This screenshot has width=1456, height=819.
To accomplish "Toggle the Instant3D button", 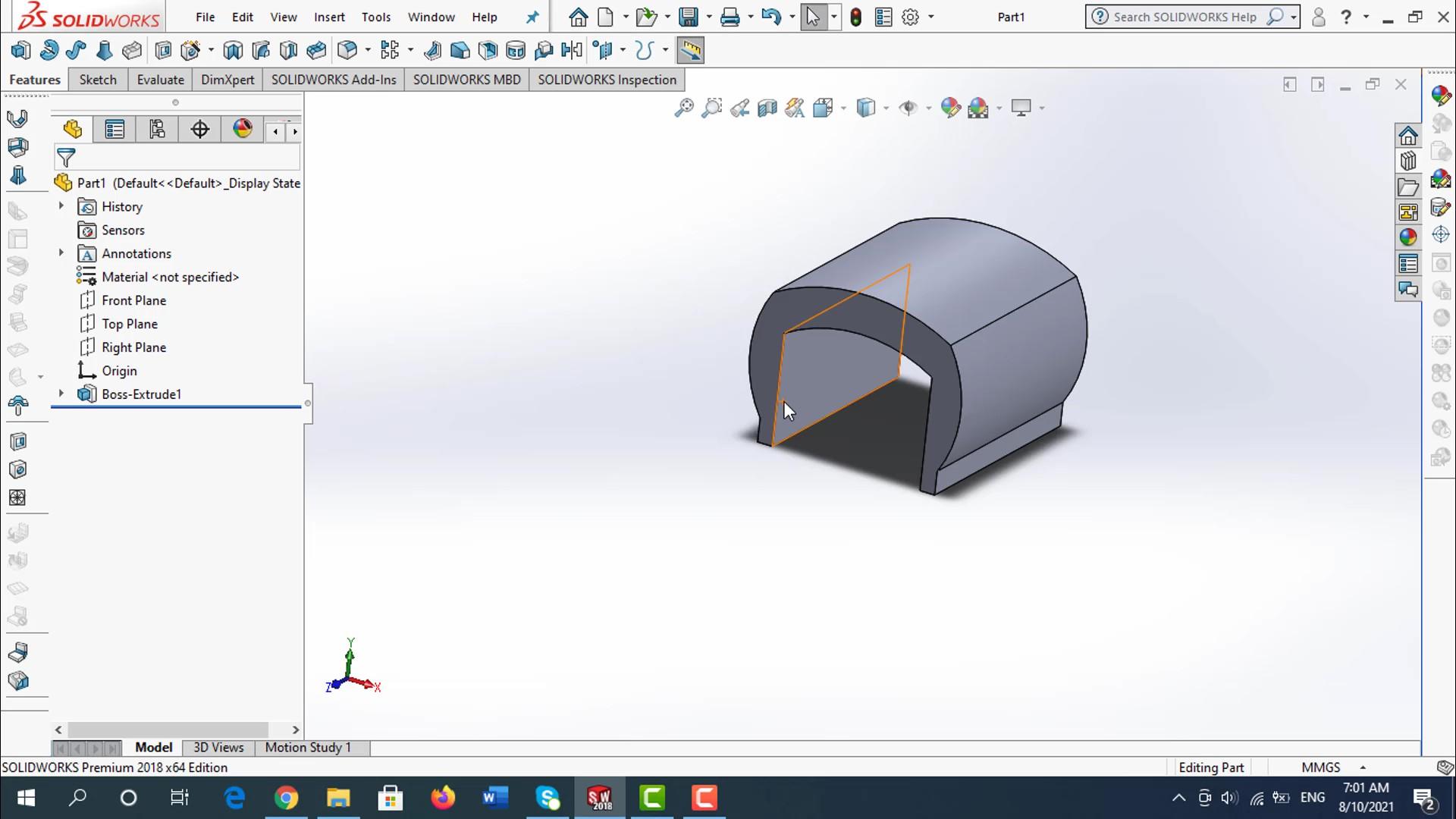I will [690, 51].
